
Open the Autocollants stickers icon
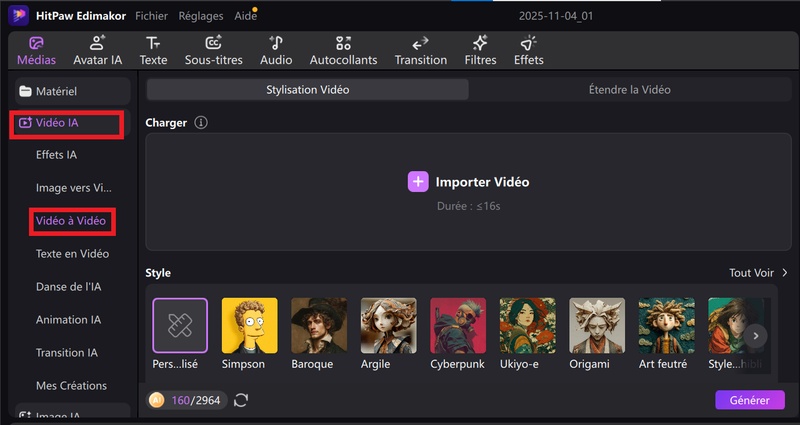coord(343,43)
